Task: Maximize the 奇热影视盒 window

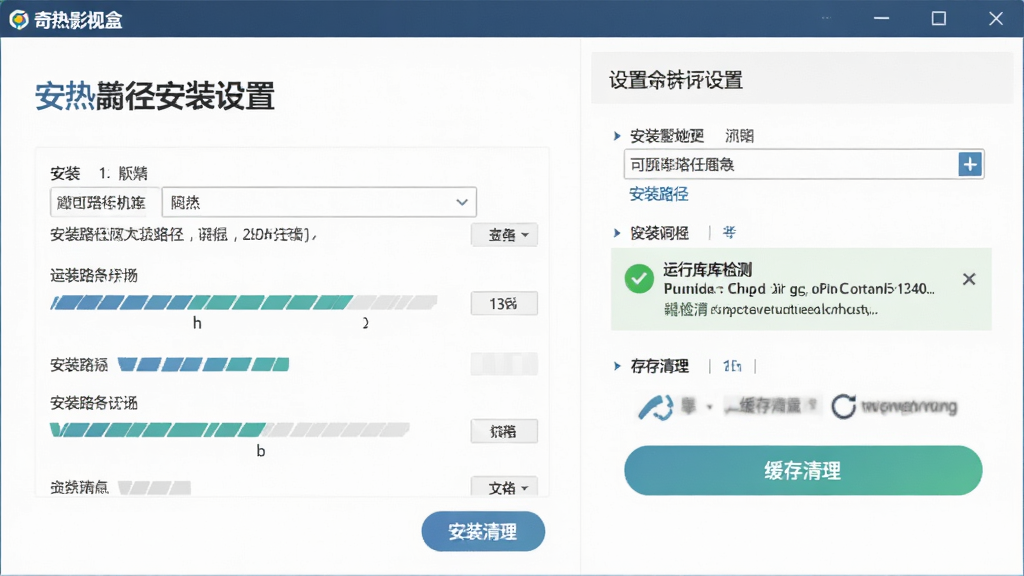Action: tap(938, 18)
